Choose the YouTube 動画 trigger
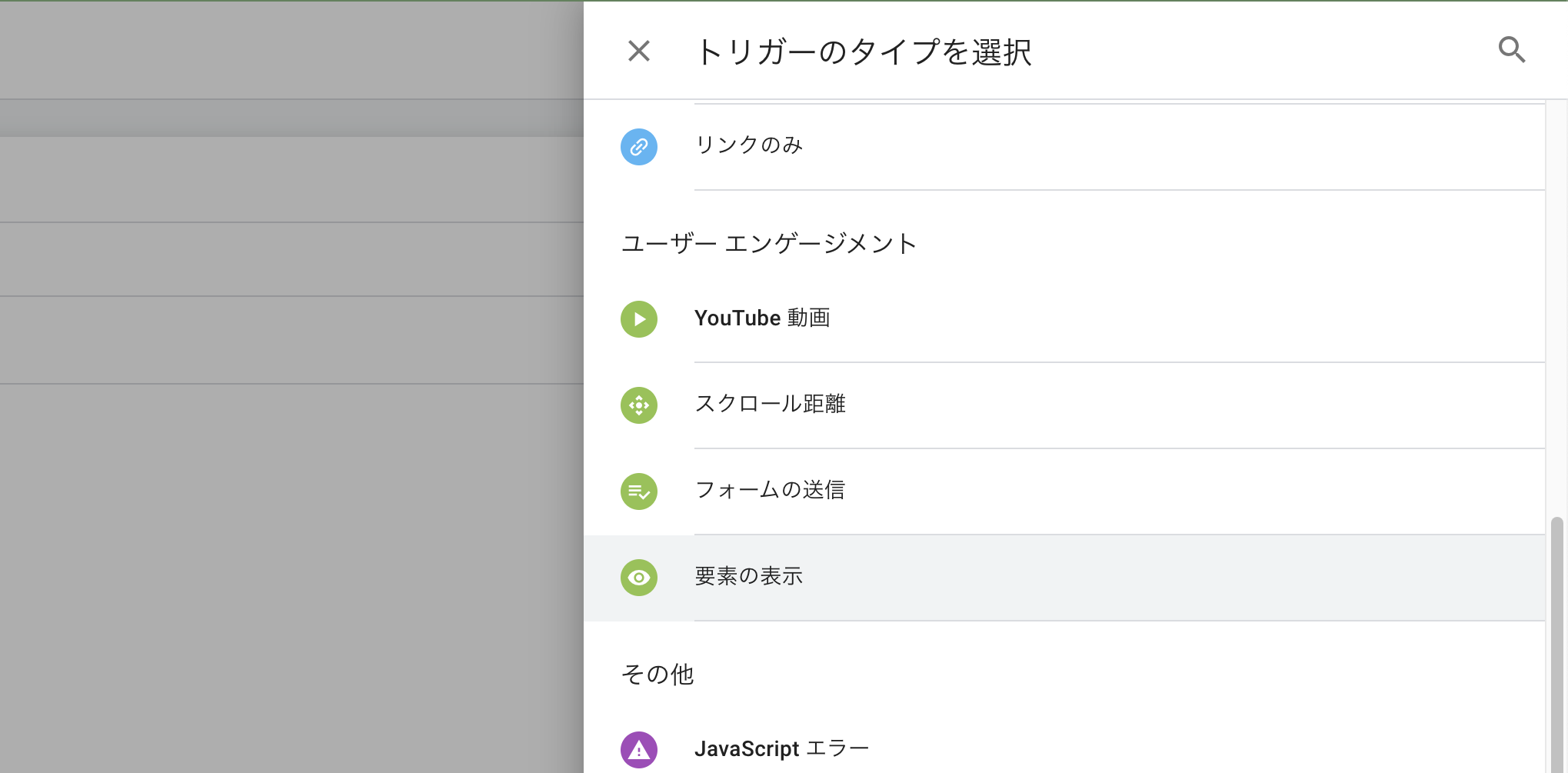Viewport: 1568px width, 773px height. [1064, 318]
